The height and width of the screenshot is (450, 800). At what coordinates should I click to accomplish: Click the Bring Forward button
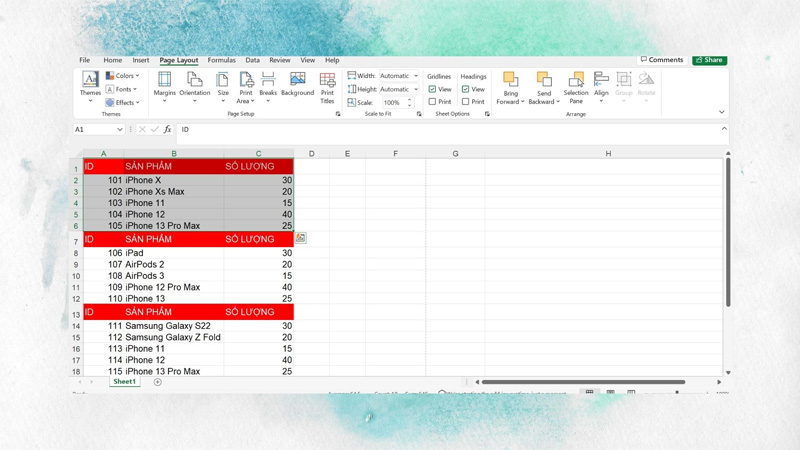510,88
